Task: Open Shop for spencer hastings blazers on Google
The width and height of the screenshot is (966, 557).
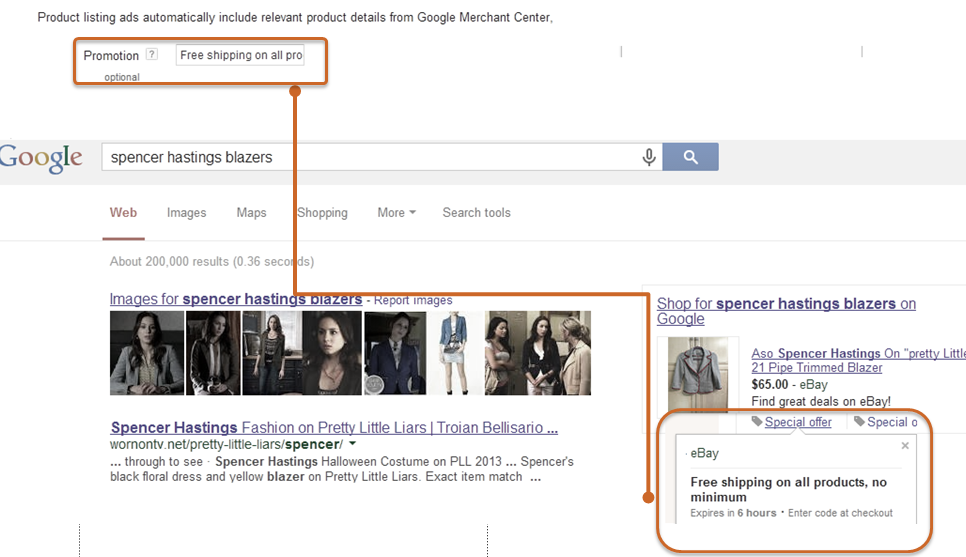Action: coord(786,311)
